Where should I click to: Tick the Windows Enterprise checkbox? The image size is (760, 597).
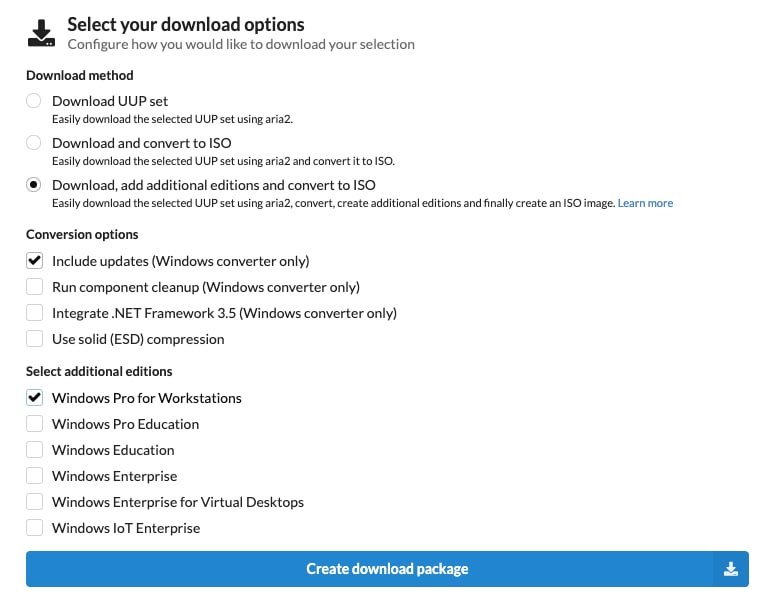34,476
